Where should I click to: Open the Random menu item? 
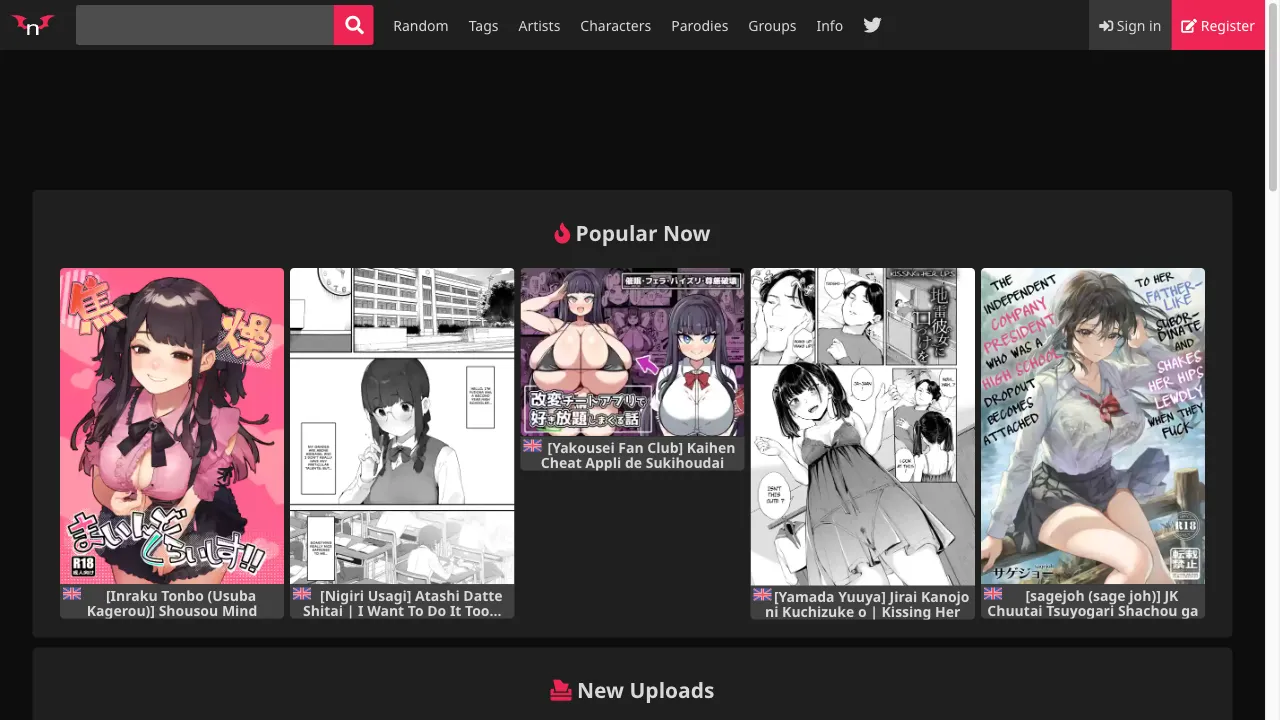[421, 26]
